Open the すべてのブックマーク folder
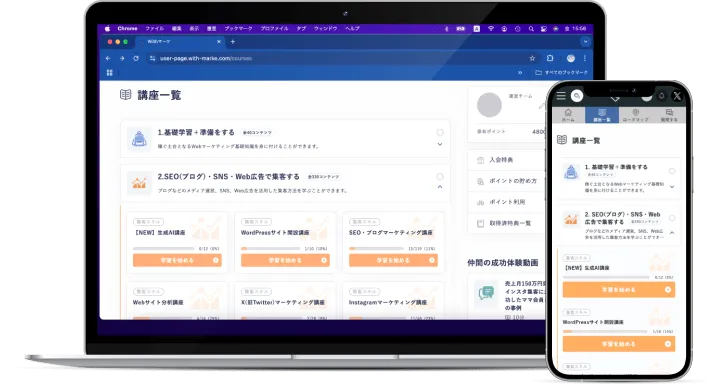The width and height of the screenshot is (724, 384). [561, 72]
